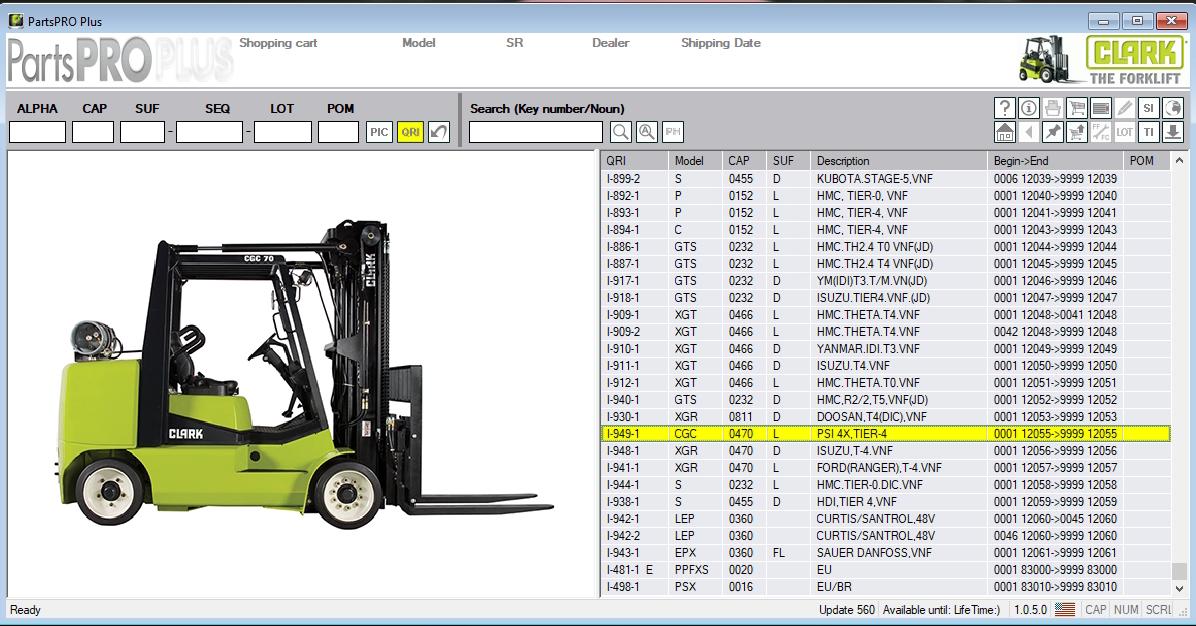Image resolution: width=1196 pixels, height=626 pixels.
Task: Select row I-498-1 PSX EU/BR
Action: tap(886, 587)
